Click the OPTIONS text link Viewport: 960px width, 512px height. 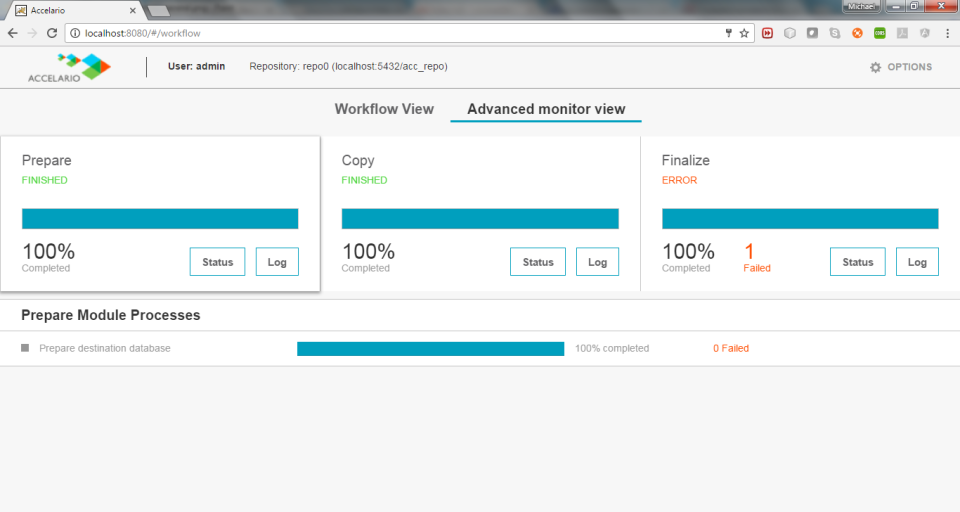click(x=910, y=67)
